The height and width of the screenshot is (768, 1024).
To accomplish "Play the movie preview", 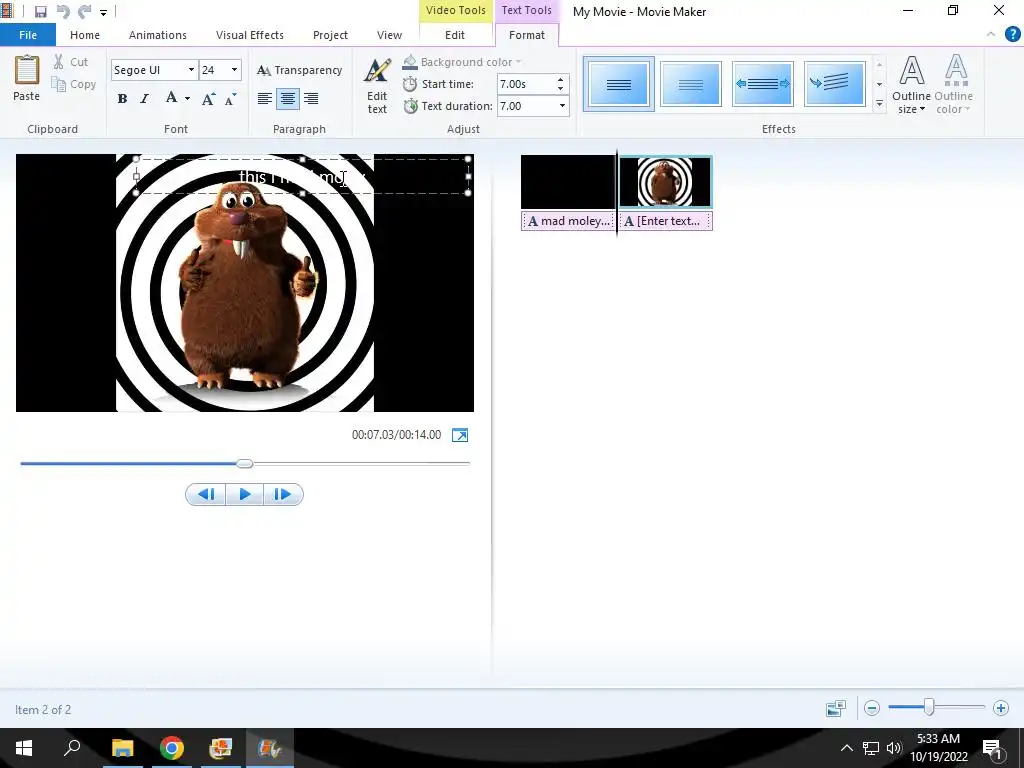I will click(245, 494).
